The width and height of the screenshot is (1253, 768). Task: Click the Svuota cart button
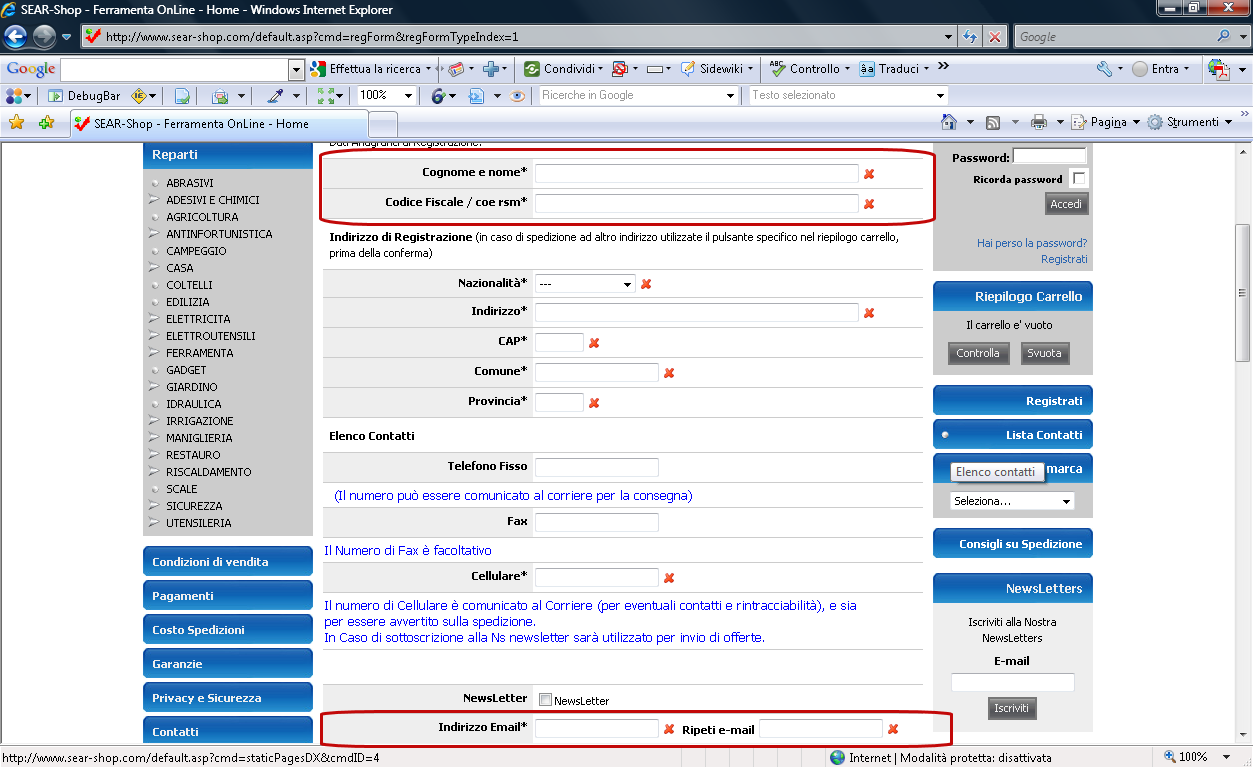[x=1044, y=353]
